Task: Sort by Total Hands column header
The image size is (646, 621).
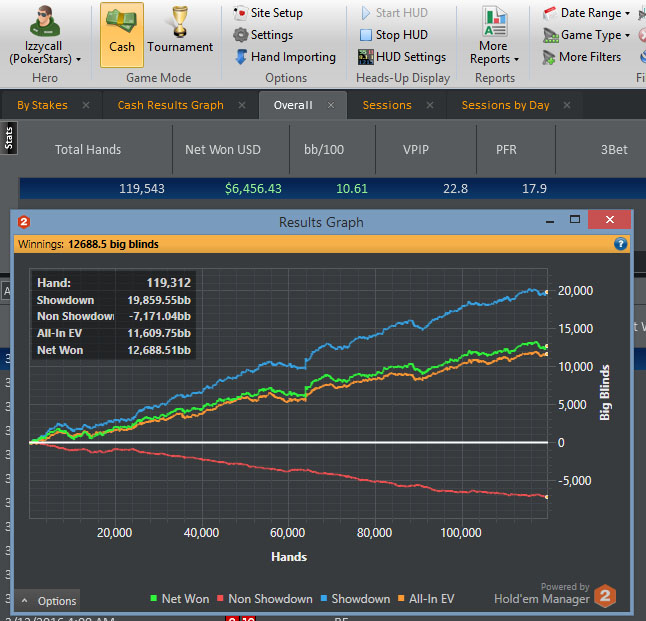Action: (x=88, y=150)
